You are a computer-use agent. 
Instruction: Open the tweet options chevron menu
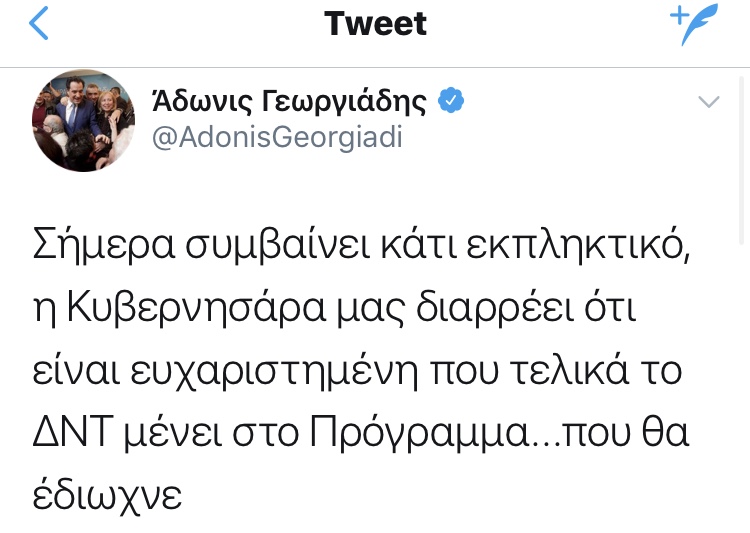pos(708,101)
